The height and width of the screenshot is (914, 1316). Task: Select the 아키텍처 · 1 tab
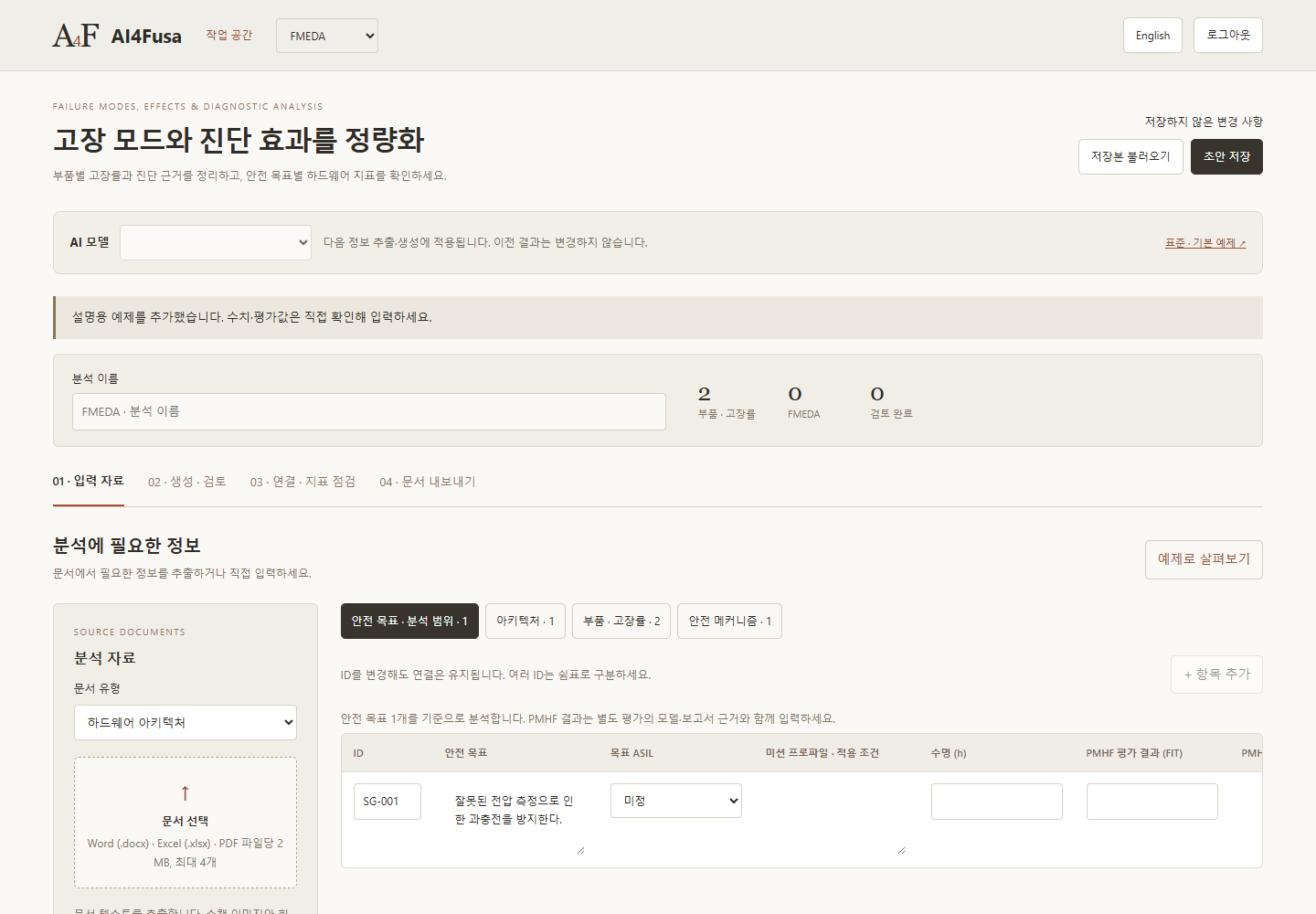[x=525, y=621]
